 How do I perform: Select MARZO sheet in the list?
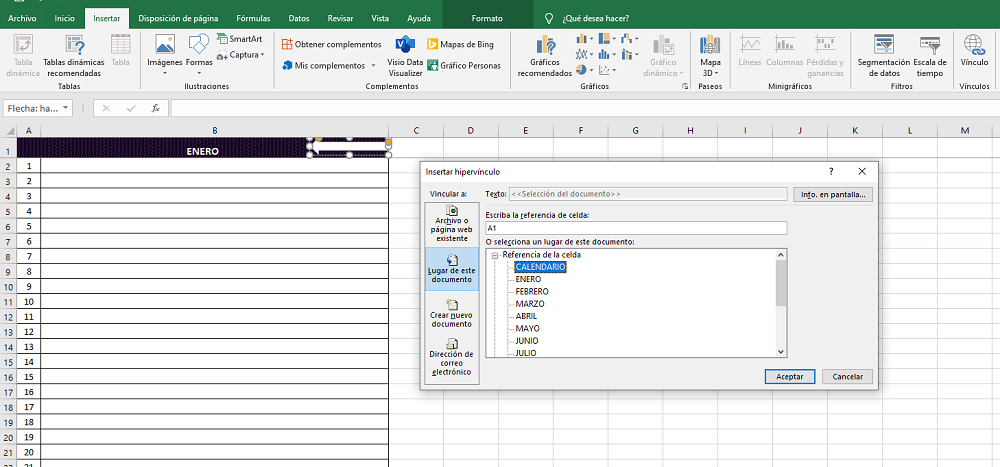pos(530,304)
